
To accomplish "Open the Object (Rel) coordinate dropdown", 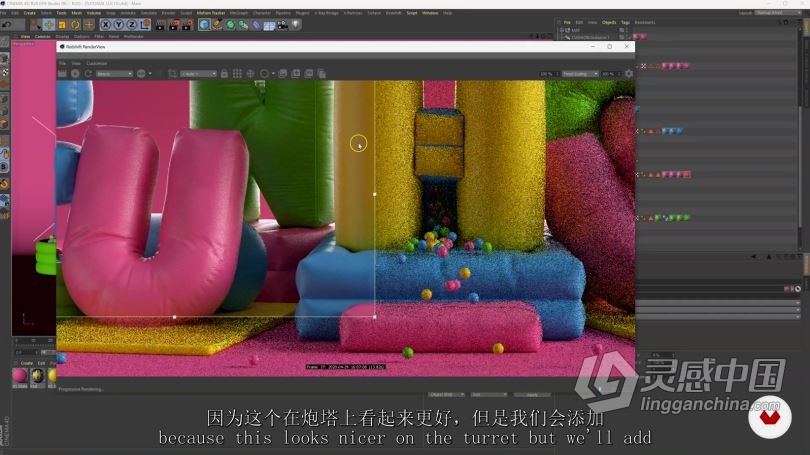I will pos(446,395).
